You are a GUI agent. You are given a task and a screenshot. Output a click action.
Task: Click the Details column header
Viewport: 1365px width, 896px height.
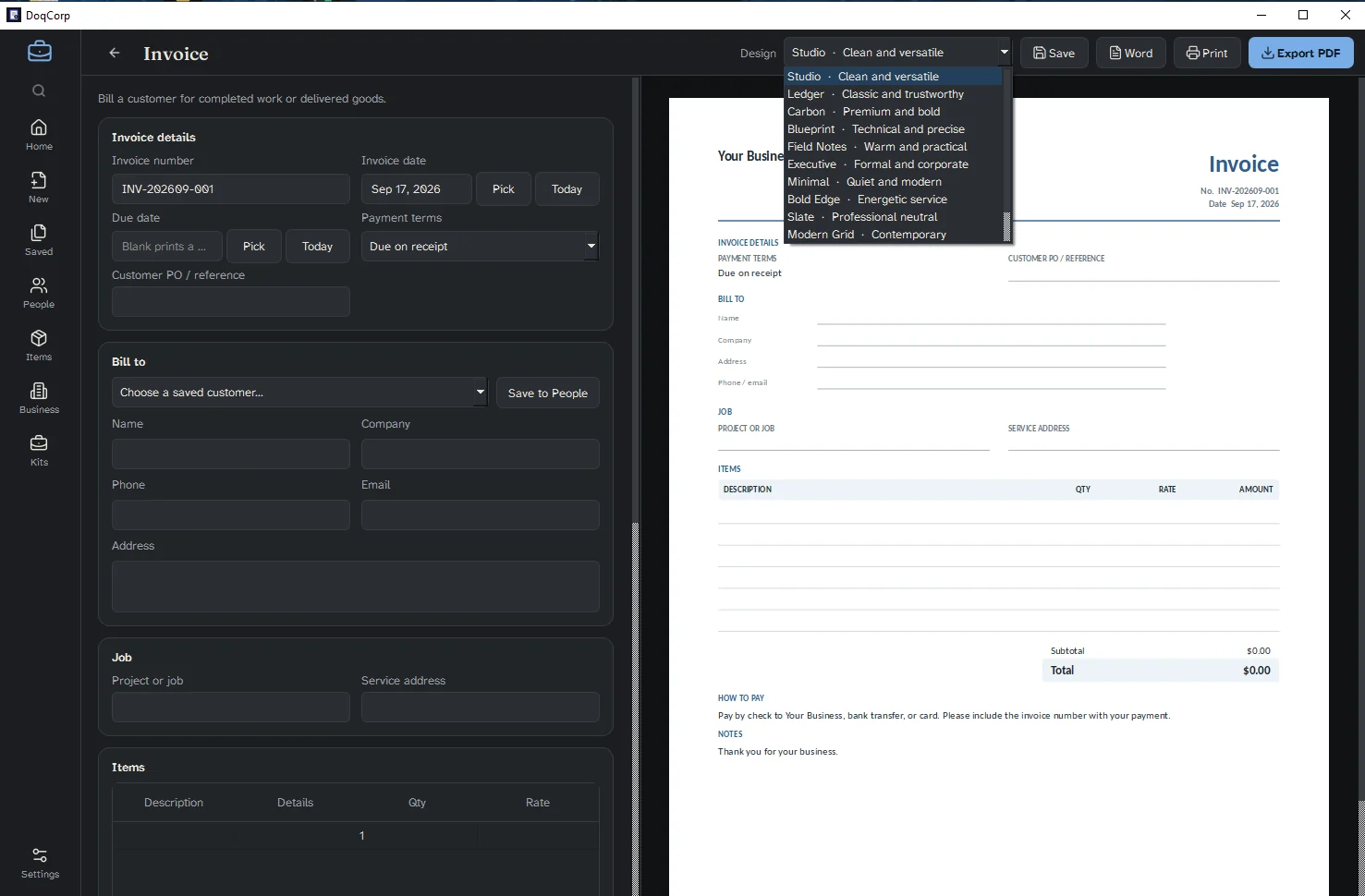(296, 803)
